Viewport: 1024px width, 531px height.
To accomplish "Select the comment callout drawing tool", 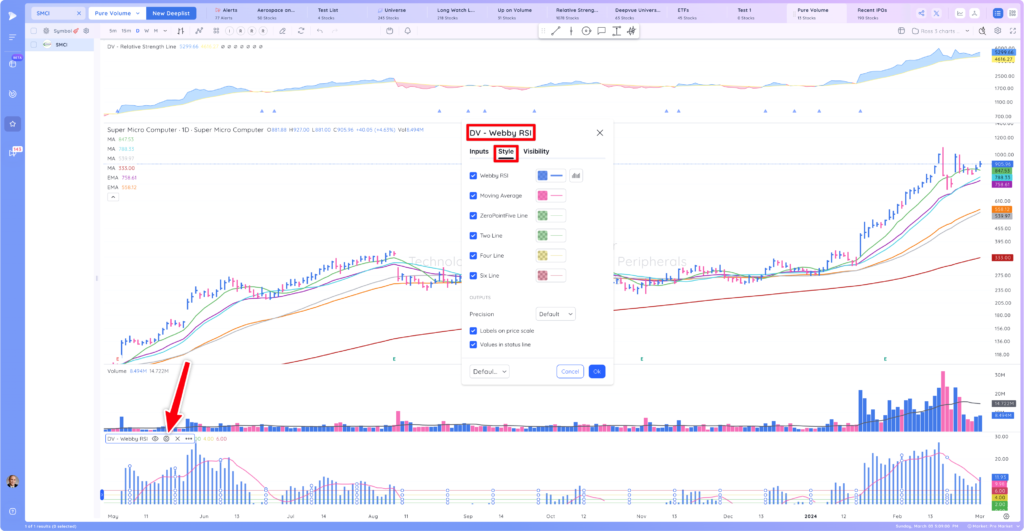I will coord(601,31).
